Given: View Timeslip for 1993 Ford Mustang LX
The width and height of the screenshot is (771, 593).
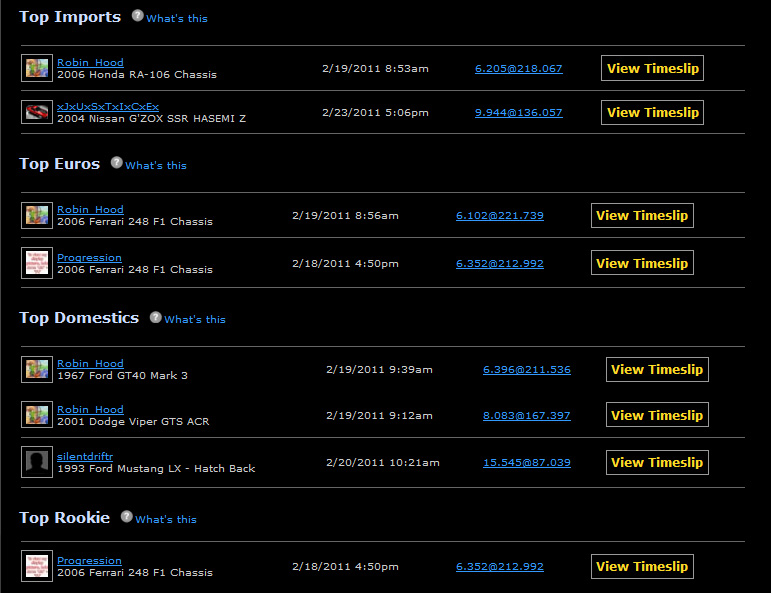Looking at the screenshot, I should [x=657, y=462].
